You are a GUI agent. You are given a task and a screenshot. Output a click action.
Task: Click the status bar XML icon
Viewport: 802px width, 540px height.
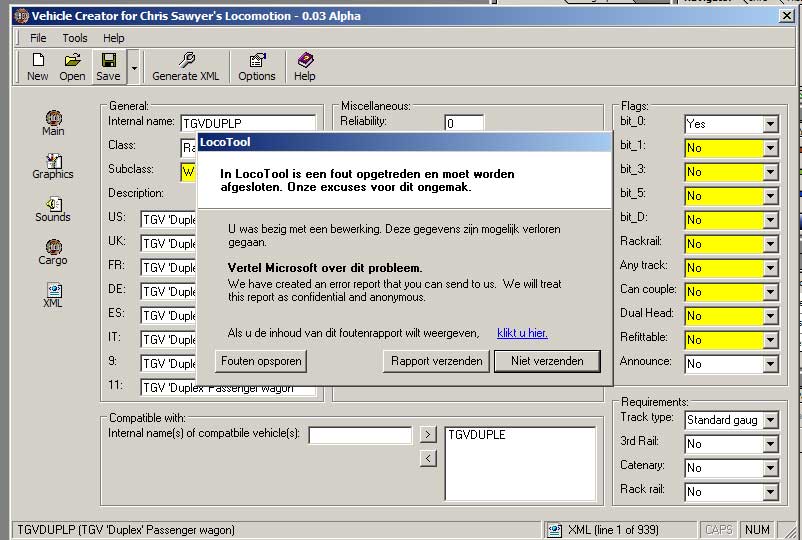[554, 530]
